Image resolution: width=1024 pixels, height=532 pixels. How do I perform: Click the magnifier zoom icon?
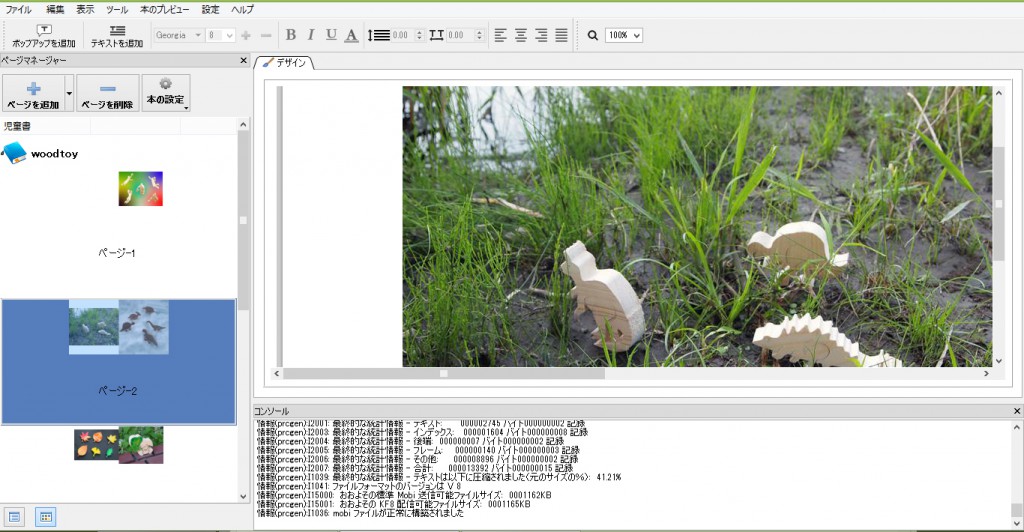(592, 35)
